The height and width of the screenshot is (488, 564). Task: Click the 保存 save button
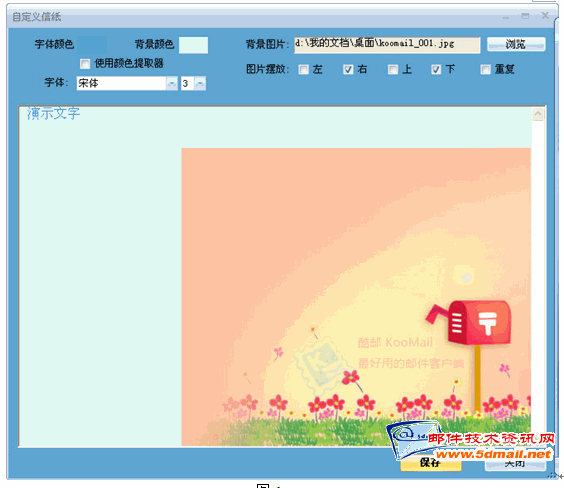pos(431,463)
